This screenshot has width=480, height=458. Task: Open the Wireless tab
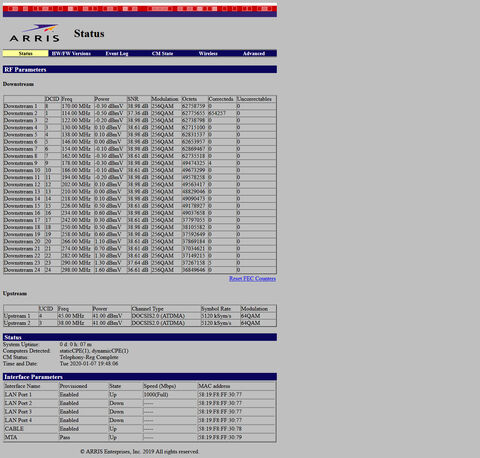pos(208,53)
